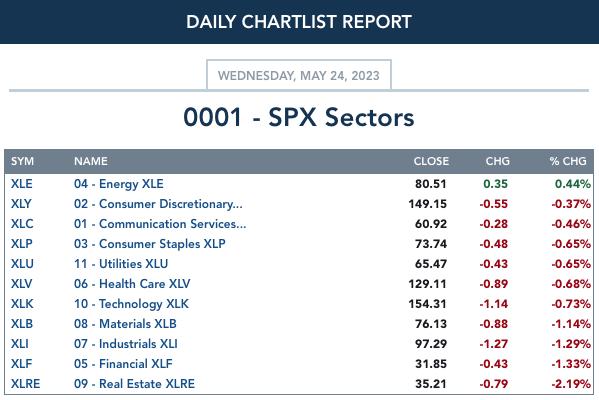The width and height of the screenshot is (599, 400).
Task: Click the XLRE ticker symbol
Action: click(x=25, y=384)
